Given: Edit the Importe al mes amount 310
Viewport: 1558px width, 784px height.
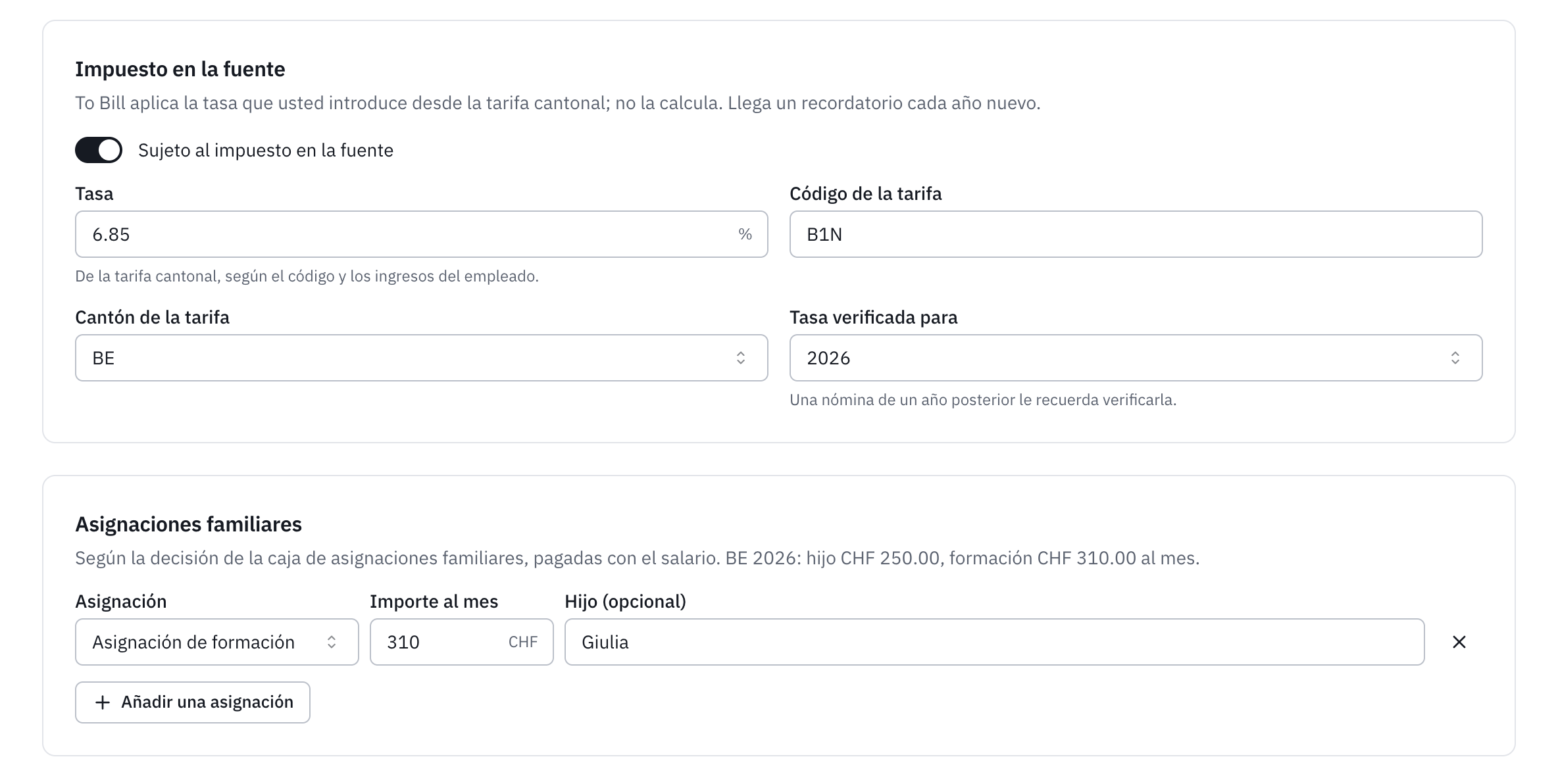Looking at the screenshot, I should (461, 642).
